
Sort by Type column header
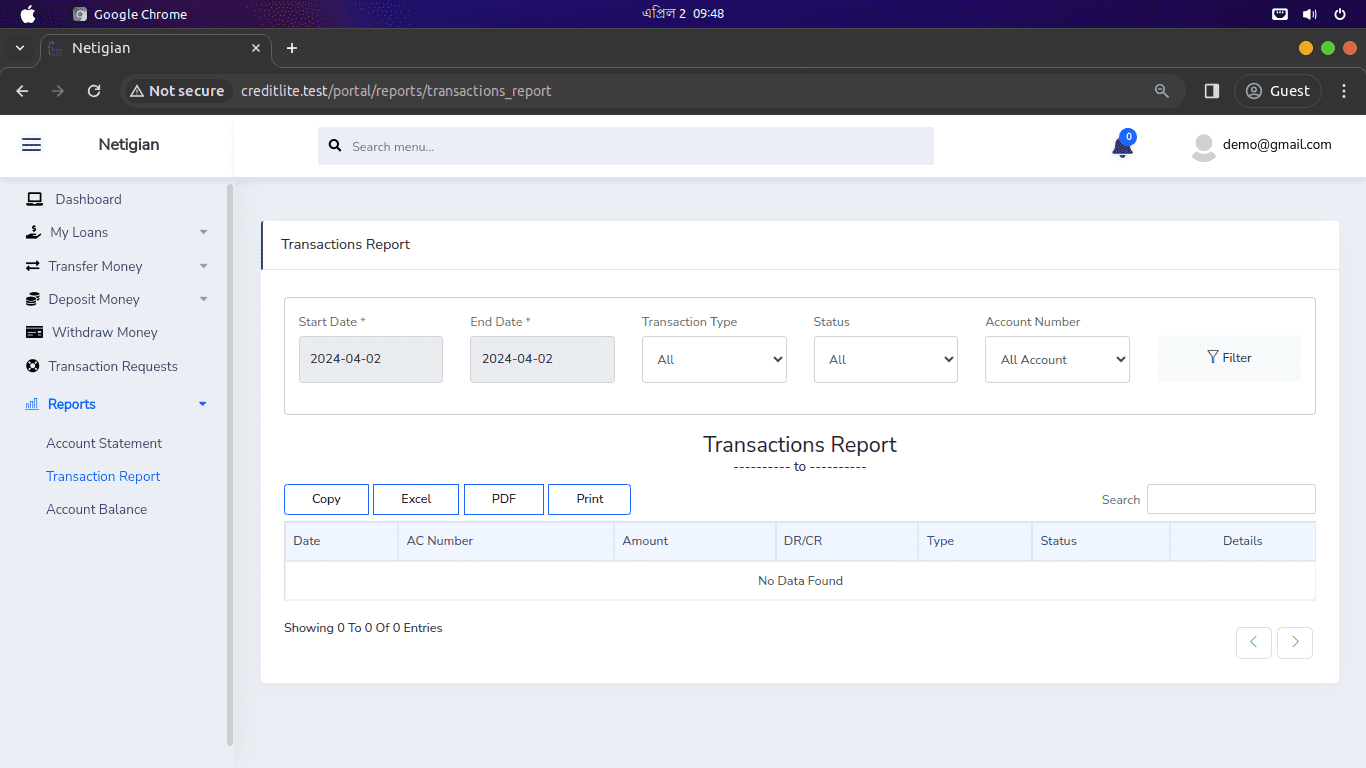(975, 541)
